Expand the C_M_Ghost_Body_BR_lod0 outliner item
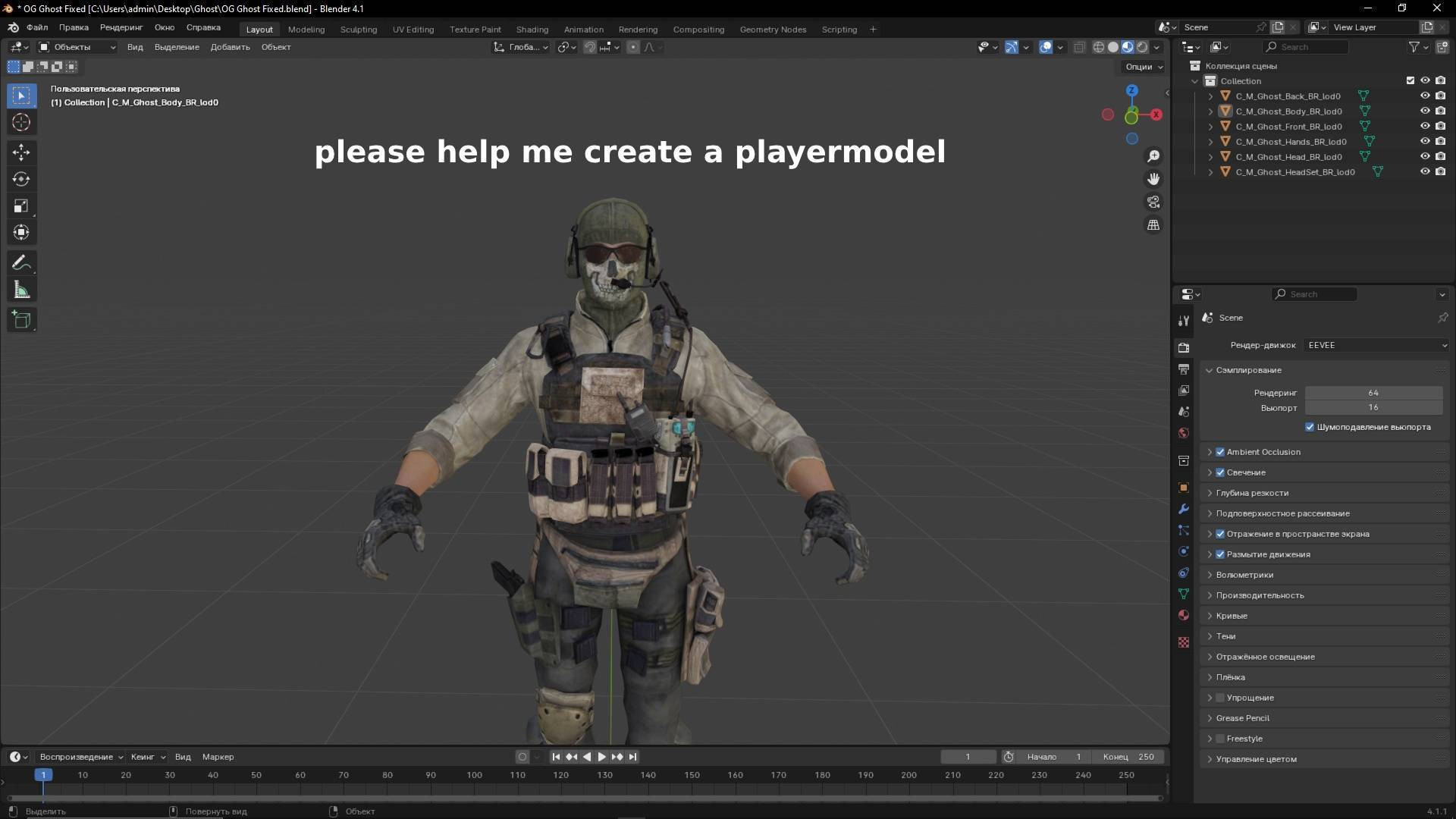Image resolution: width=1456 pixels, height=819 pixels. click(x=1210, y=111)
